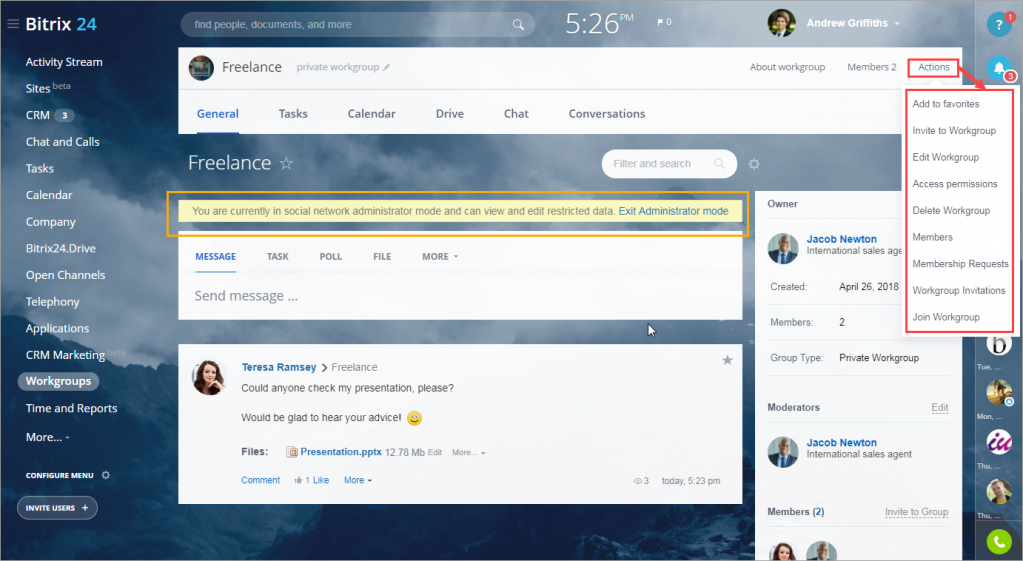The width and height of the screenshot is (1023, 561).
Task: Click Andrew Griffiths profile photo
Action: (x=782, y=23)
